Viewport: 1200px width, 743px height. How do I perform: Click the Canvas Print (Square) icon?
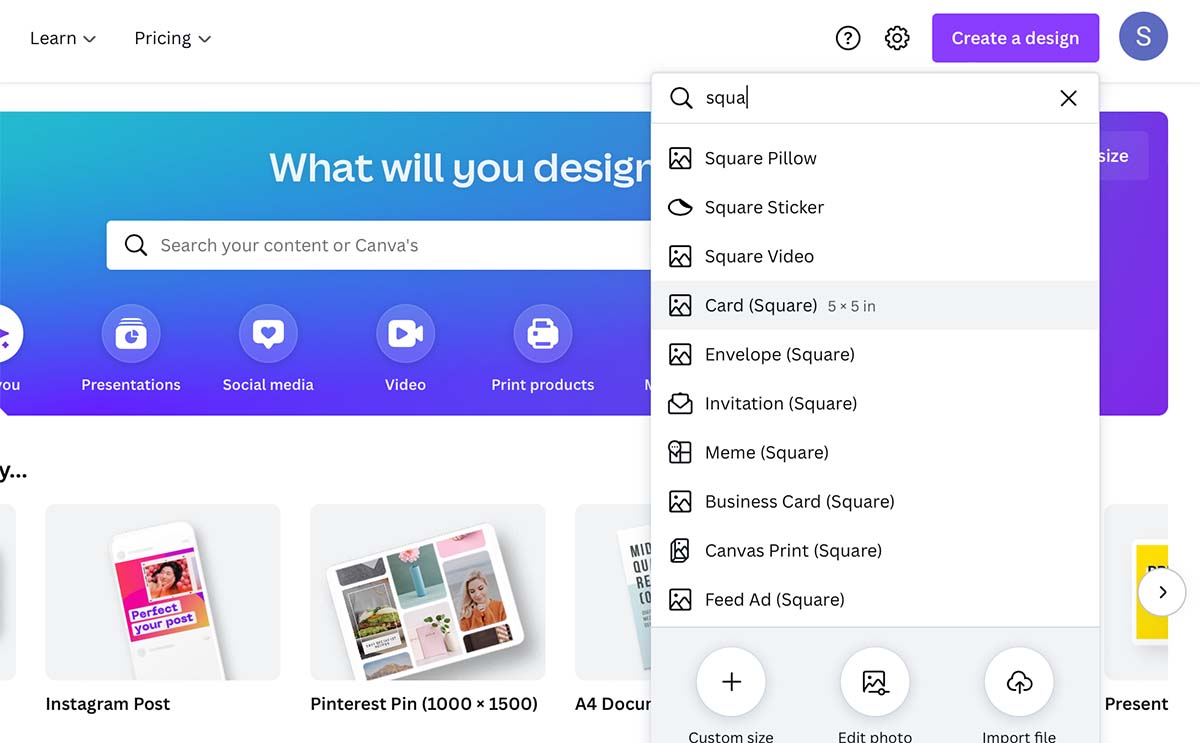coord(680,550)
